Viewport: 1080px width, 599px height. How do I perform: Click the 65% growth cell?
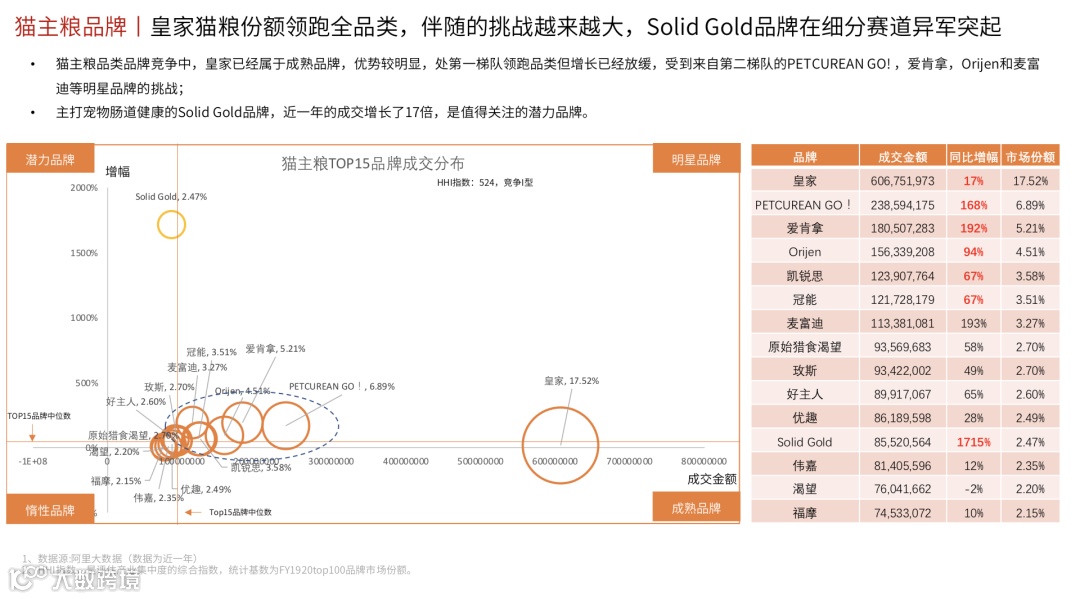(973, 395)
